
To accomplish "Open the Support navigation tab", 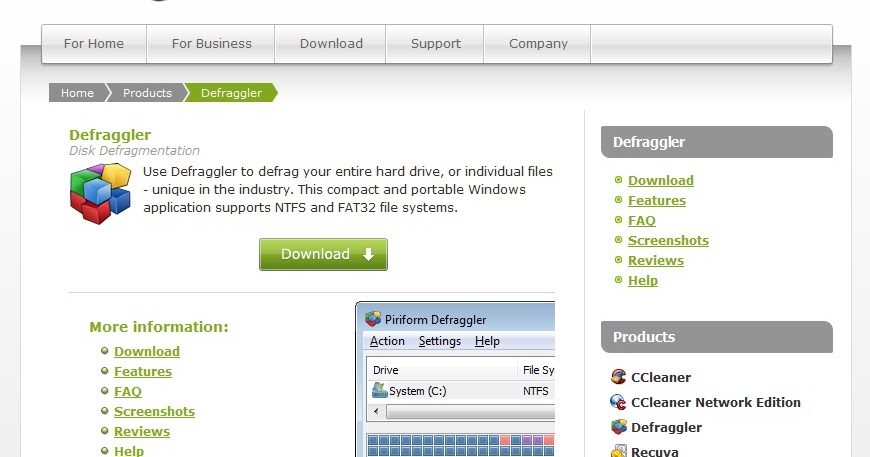I will click(x=436, y=44).
